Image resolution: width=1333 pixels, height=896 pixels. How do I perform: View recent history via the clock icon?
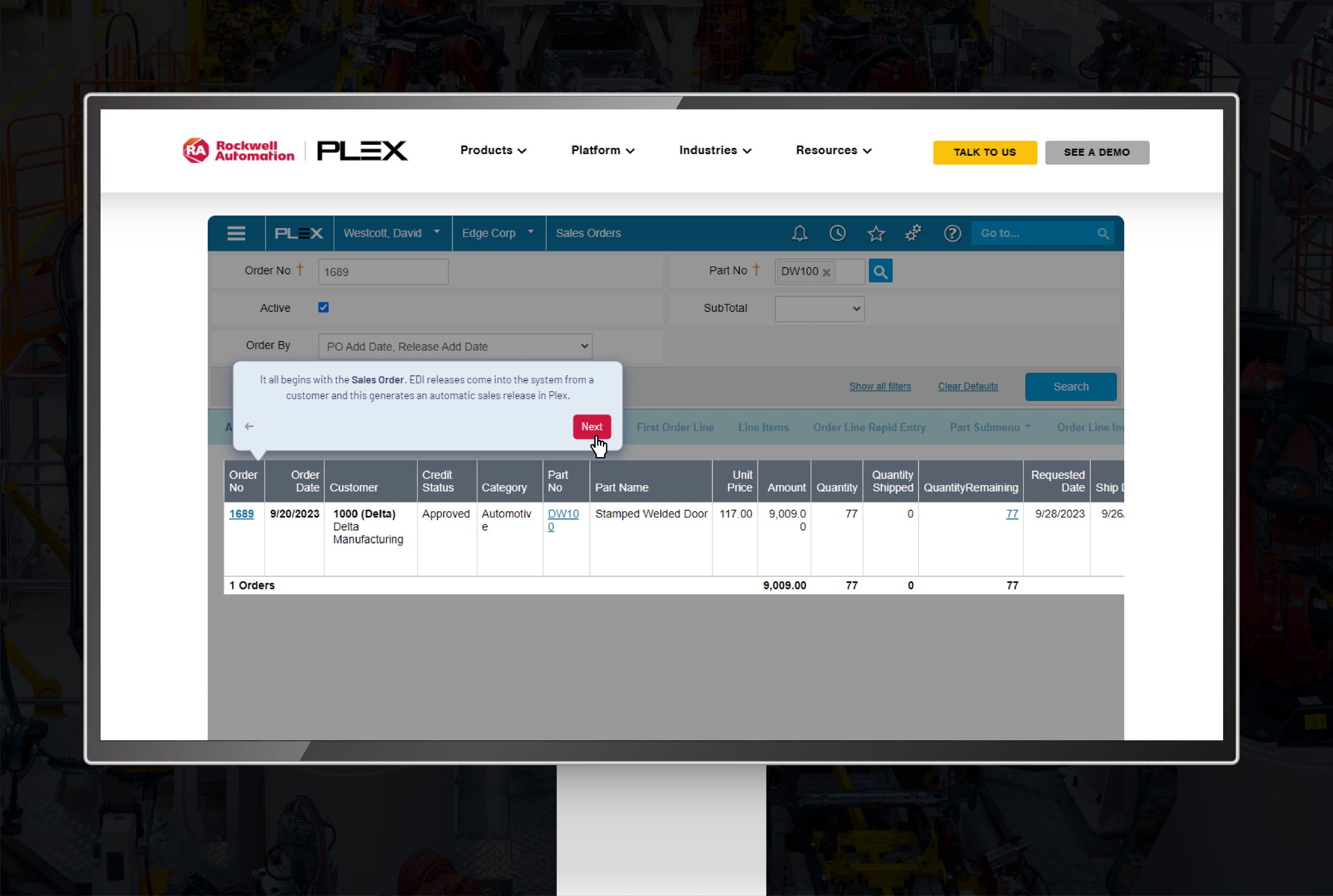(837, 233)
